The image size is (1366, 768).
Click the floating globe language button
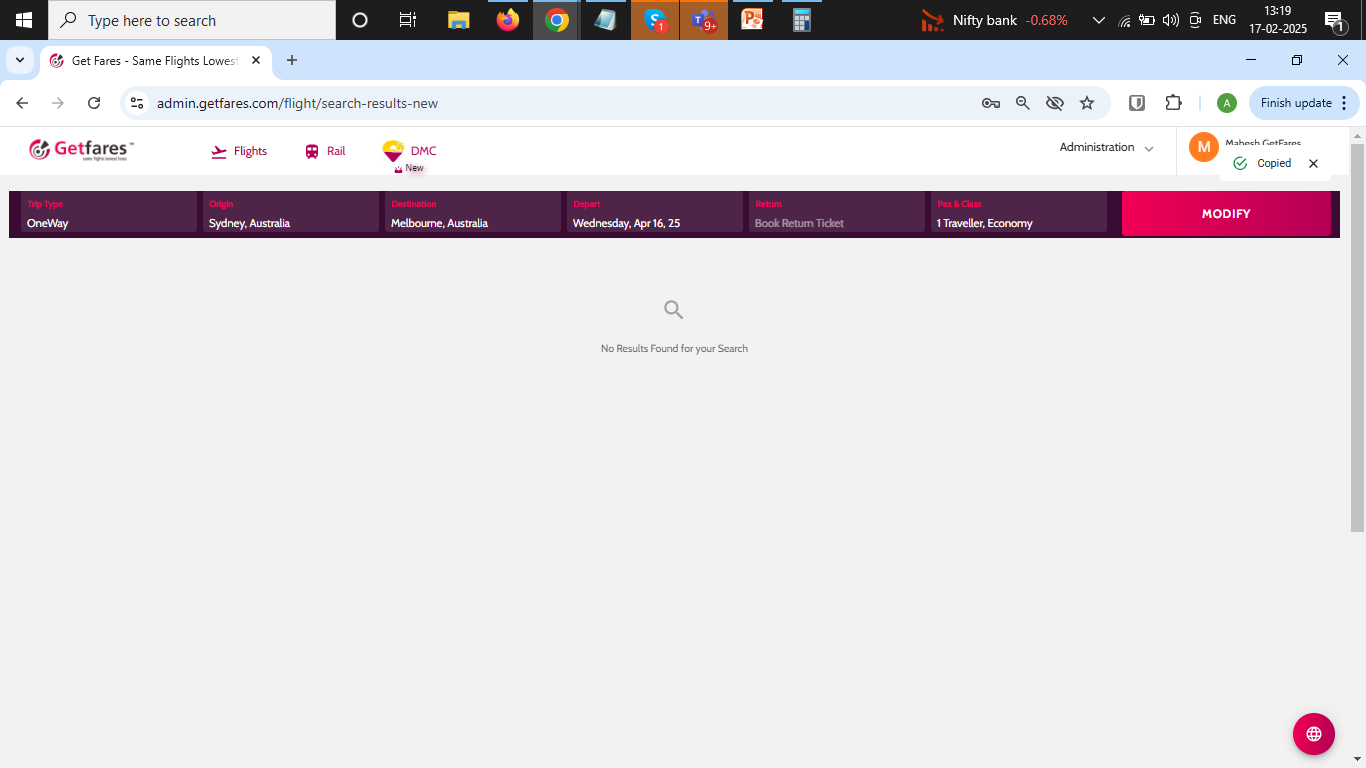coord(1313,734)
